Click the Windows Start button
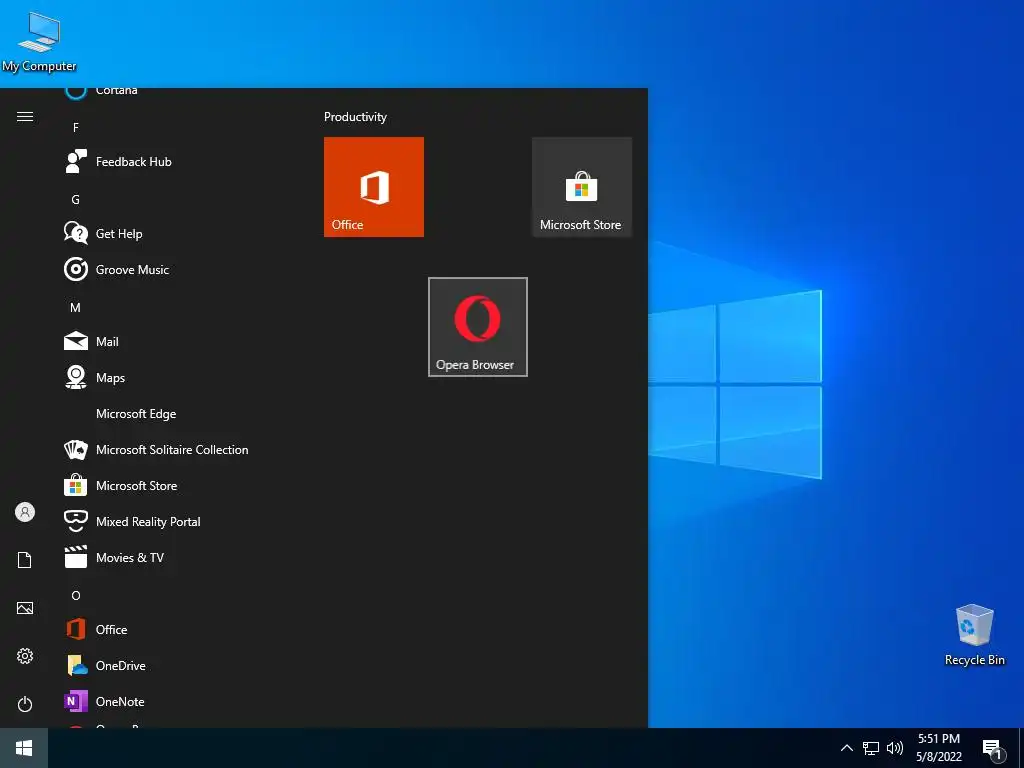The height and width of the screenshot is (768, 1024). click(x=24, y=748)
